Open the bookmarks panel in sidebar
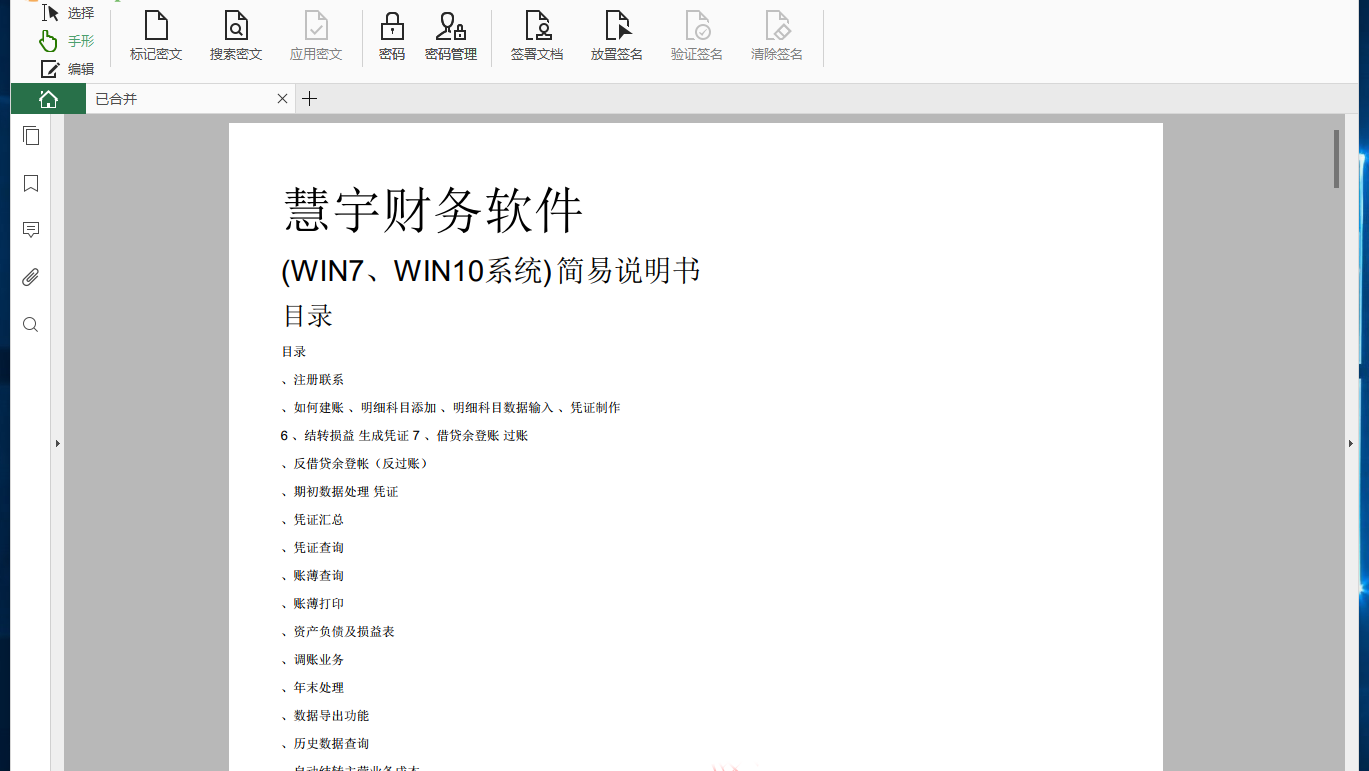The width and height of the screenshot is (1369, 771). (x=31, y=183)
